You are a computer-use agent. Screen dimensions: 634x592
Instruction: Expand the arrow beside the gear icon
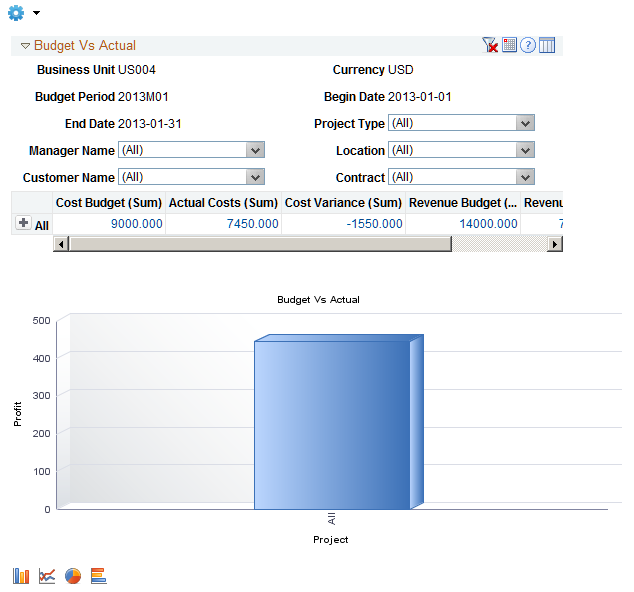click(36, 13)
